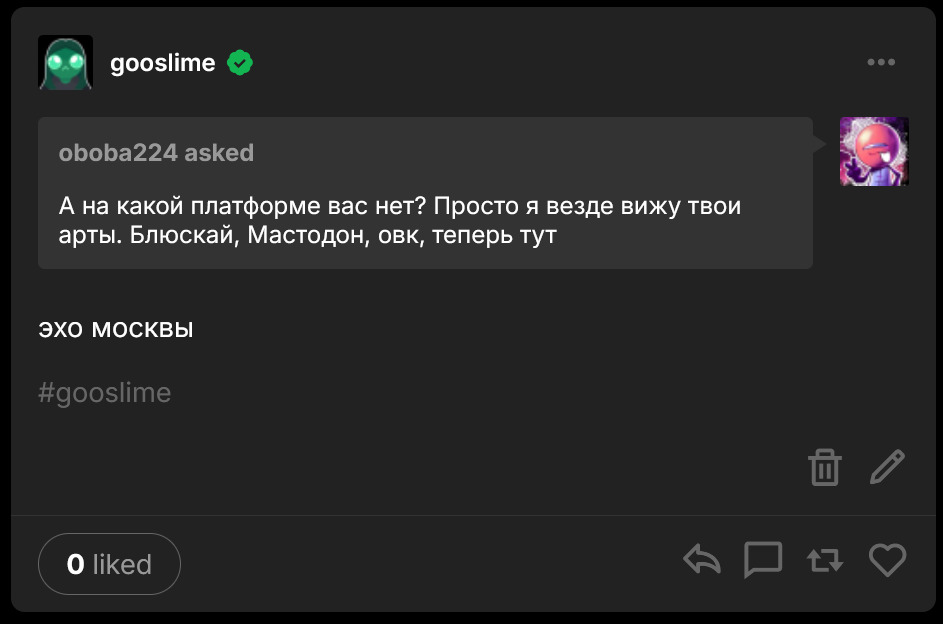Visit the oboba224 asker profile
Screen dimensions: 943x624
118,153
